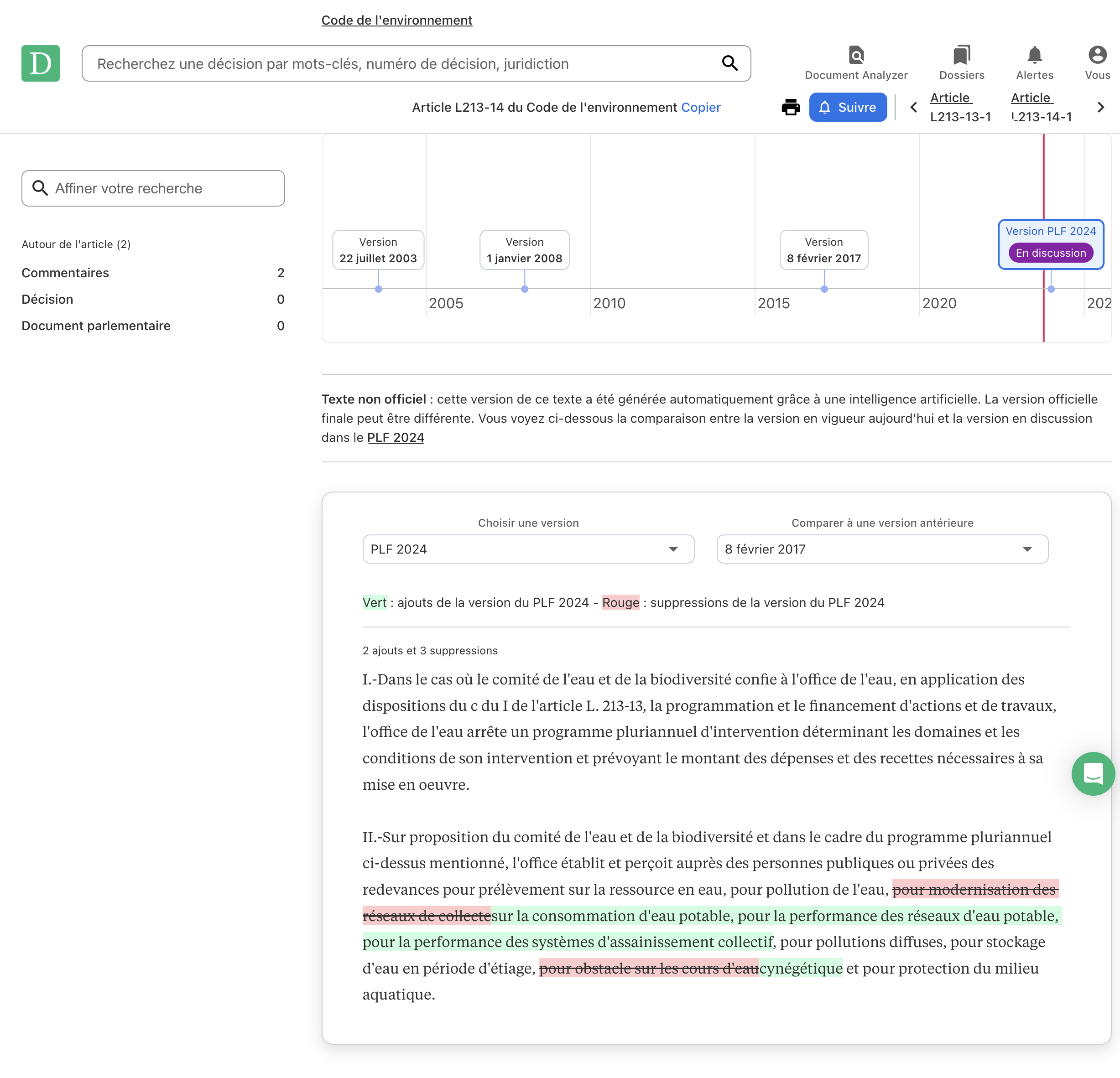Follow the article via the Suivre button
Screen dimensions: 1120x1078
click(848, 107)
